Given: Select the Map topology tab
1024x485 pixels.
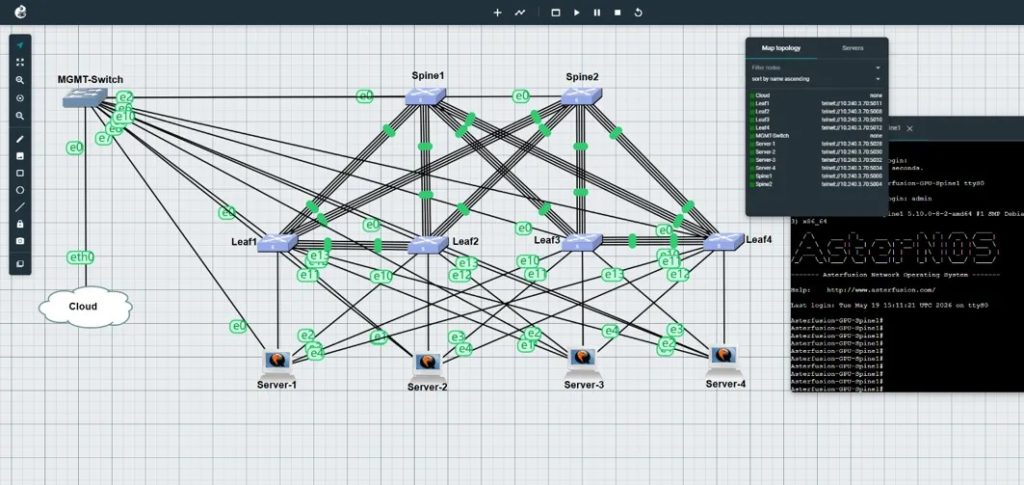Looking at the screenshot, I should coord(781,48).
